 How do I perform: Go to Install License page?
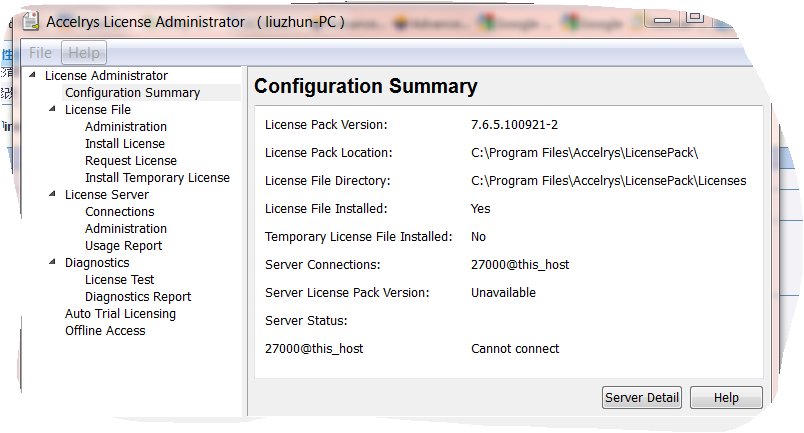pos(125,144)
